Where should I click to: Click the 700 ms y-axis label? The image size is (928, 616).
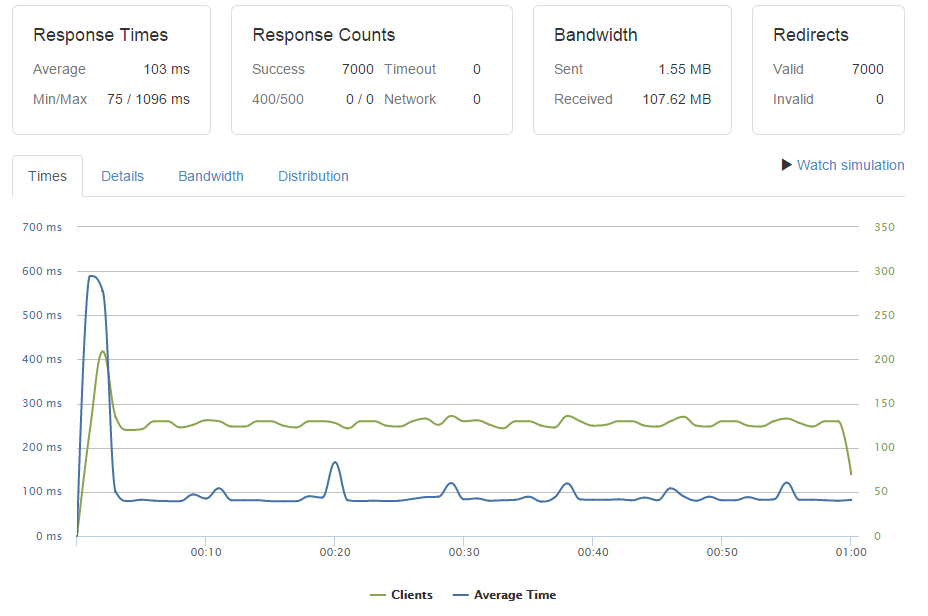[x=42, y=227]
